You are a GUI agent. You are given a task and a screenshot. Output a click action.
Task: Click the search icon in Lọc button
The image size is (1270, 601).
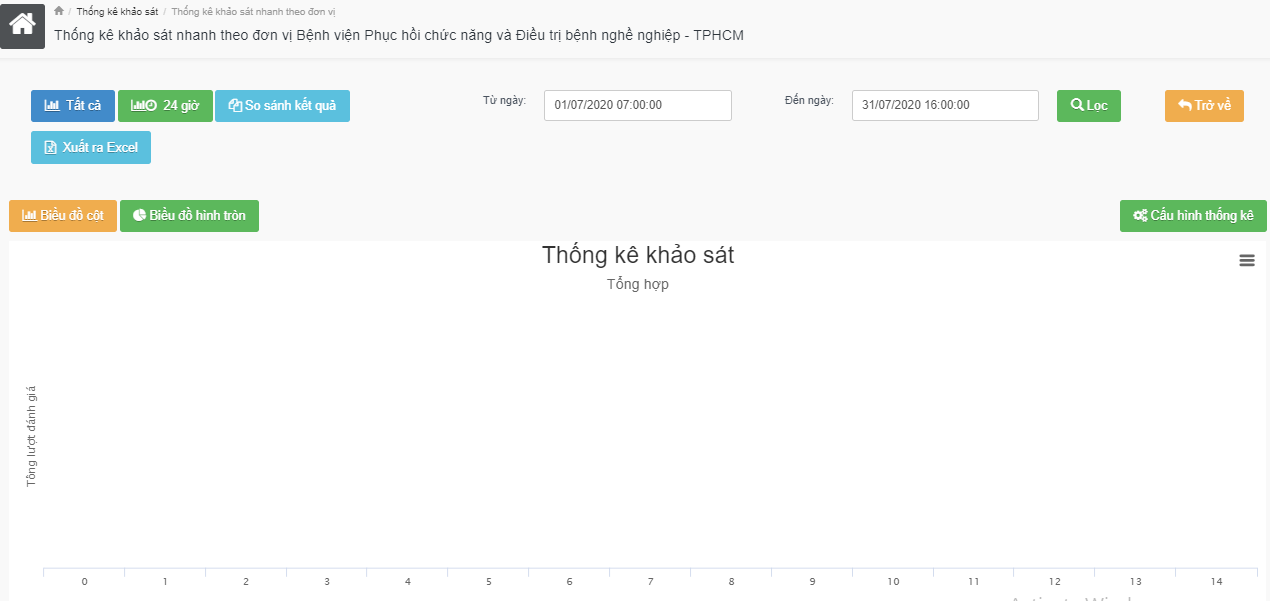tap(1077, 105)
